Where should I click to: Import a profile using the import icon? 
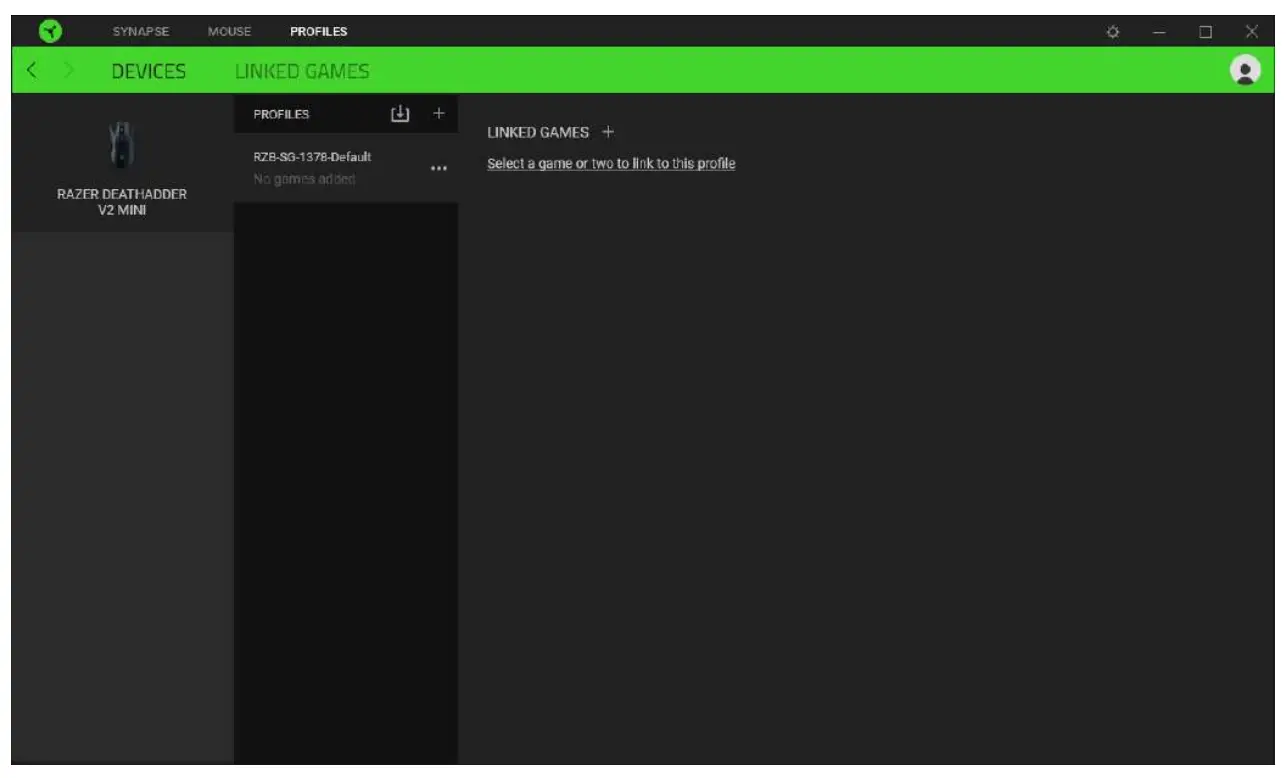point(400,114)
